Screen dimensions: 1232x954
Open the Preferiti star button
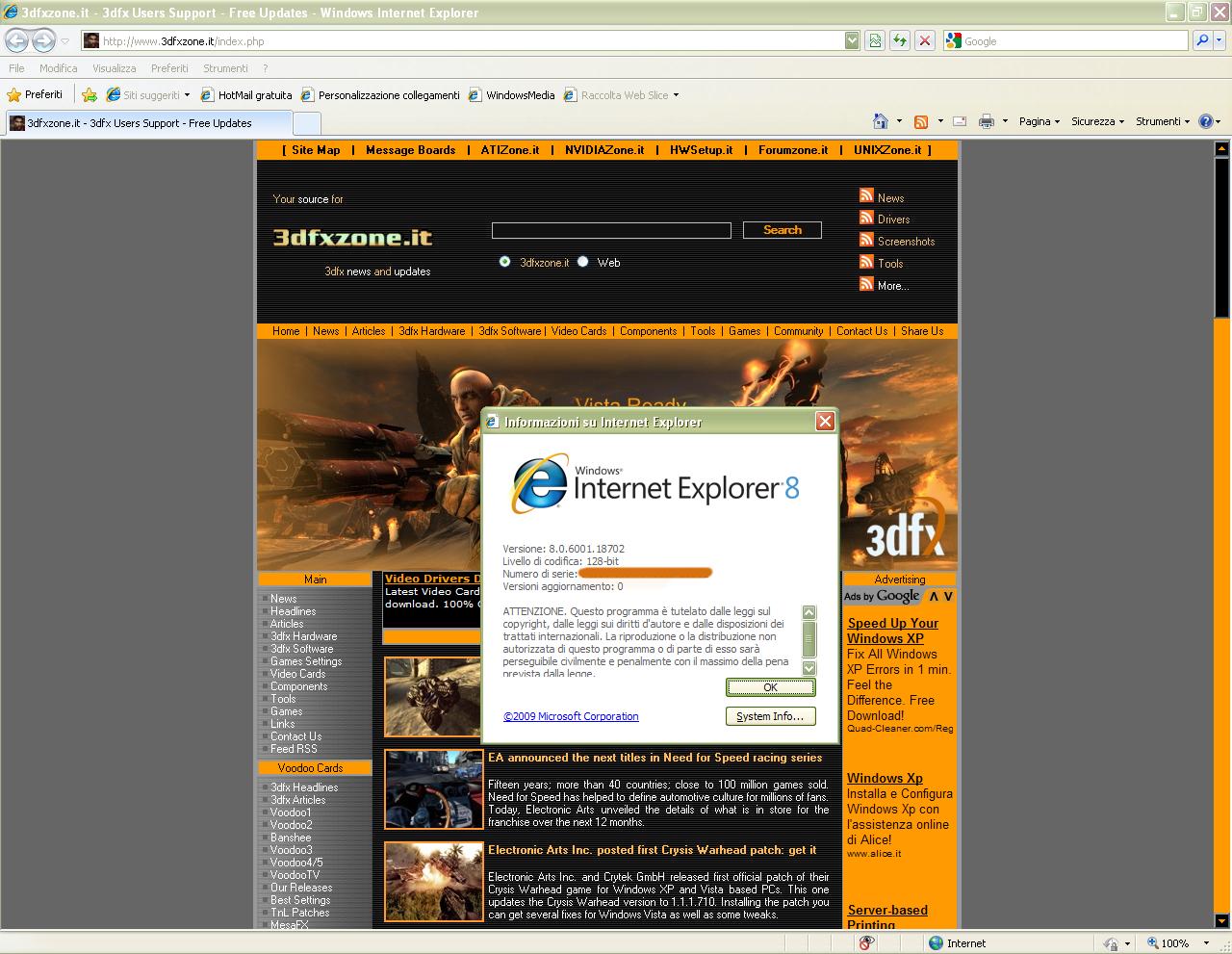tap(35, 94)
